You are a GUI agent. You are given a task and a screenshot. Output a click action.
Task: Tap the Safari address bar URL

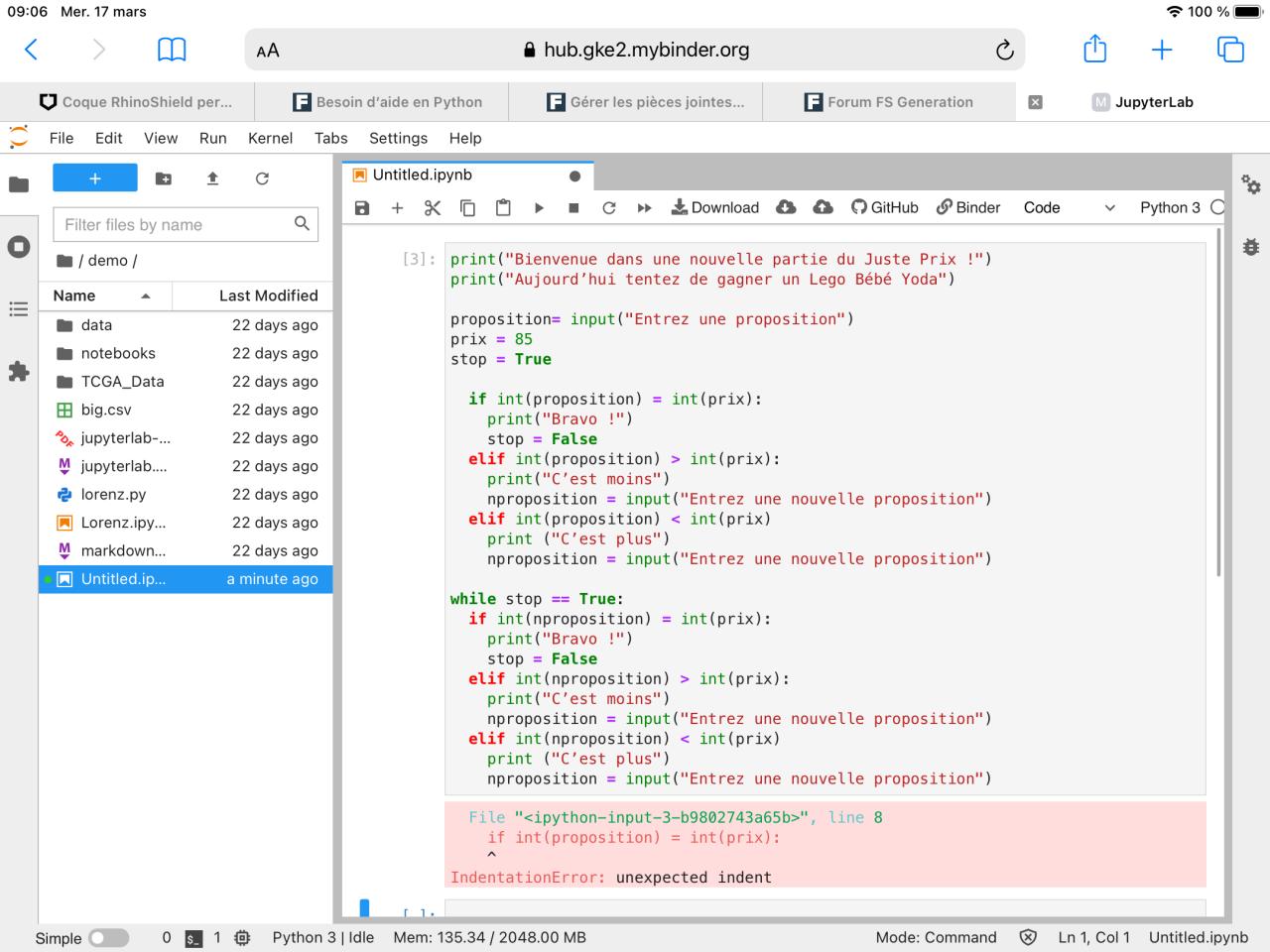click(636, 50)
